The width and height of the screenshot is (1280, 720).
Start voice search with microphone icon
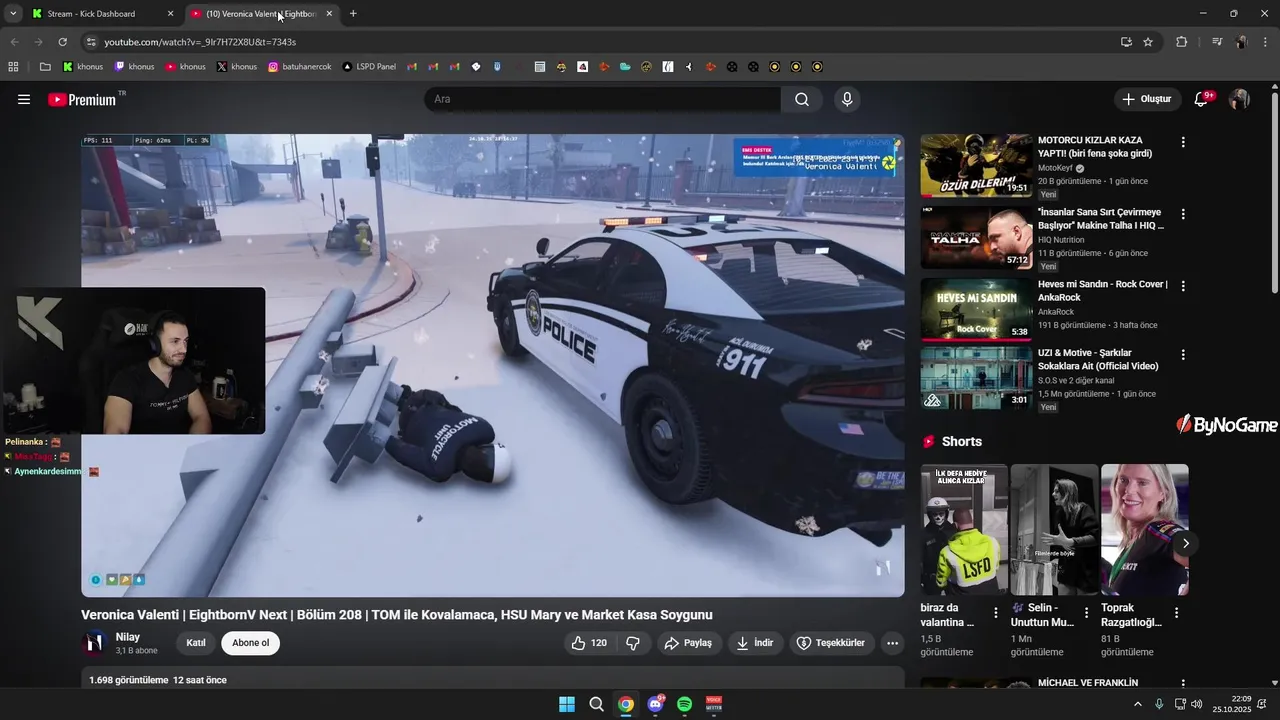pyautogui.click(x=847, y=99)
